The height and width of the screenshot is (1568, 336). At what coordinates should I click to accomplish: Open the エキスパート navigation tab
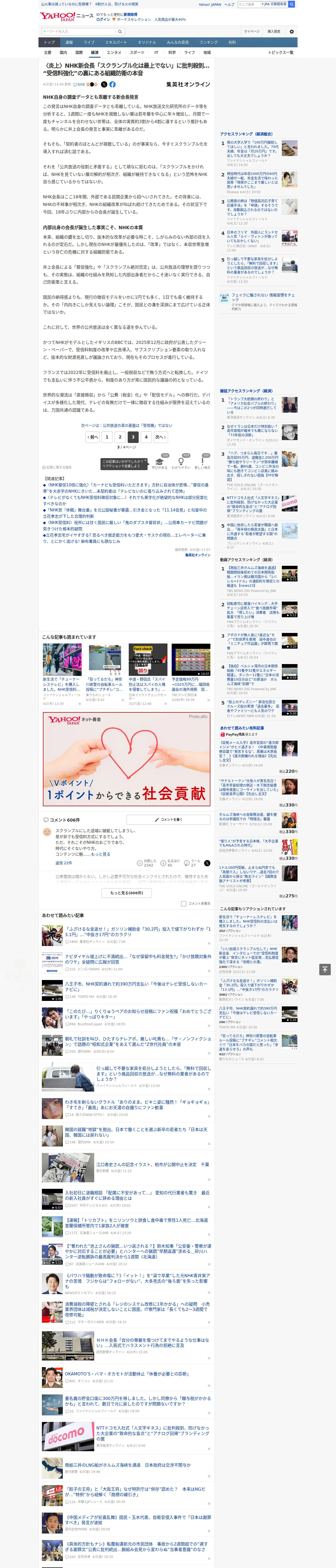click(116, 43)
